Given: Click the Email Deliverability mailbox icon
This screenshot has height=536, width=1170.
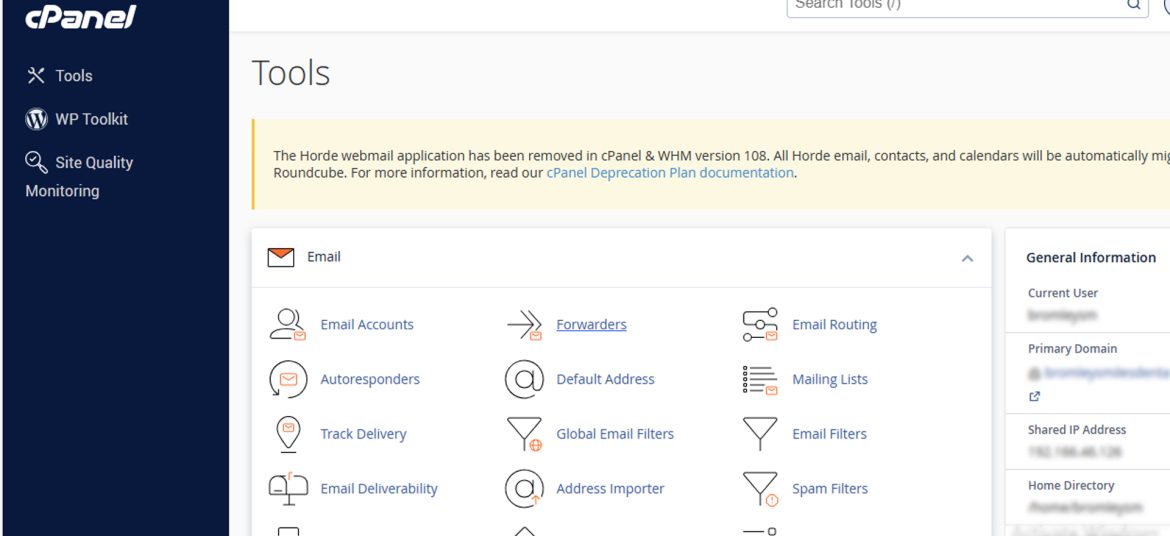Looking at the screenshot, I should 288,489.
